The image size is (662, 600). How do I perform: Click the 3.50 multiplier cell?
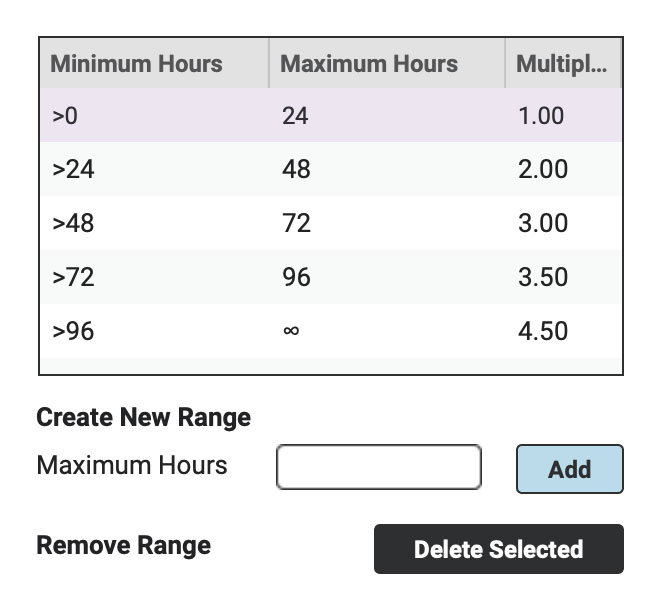coord(564,277)
